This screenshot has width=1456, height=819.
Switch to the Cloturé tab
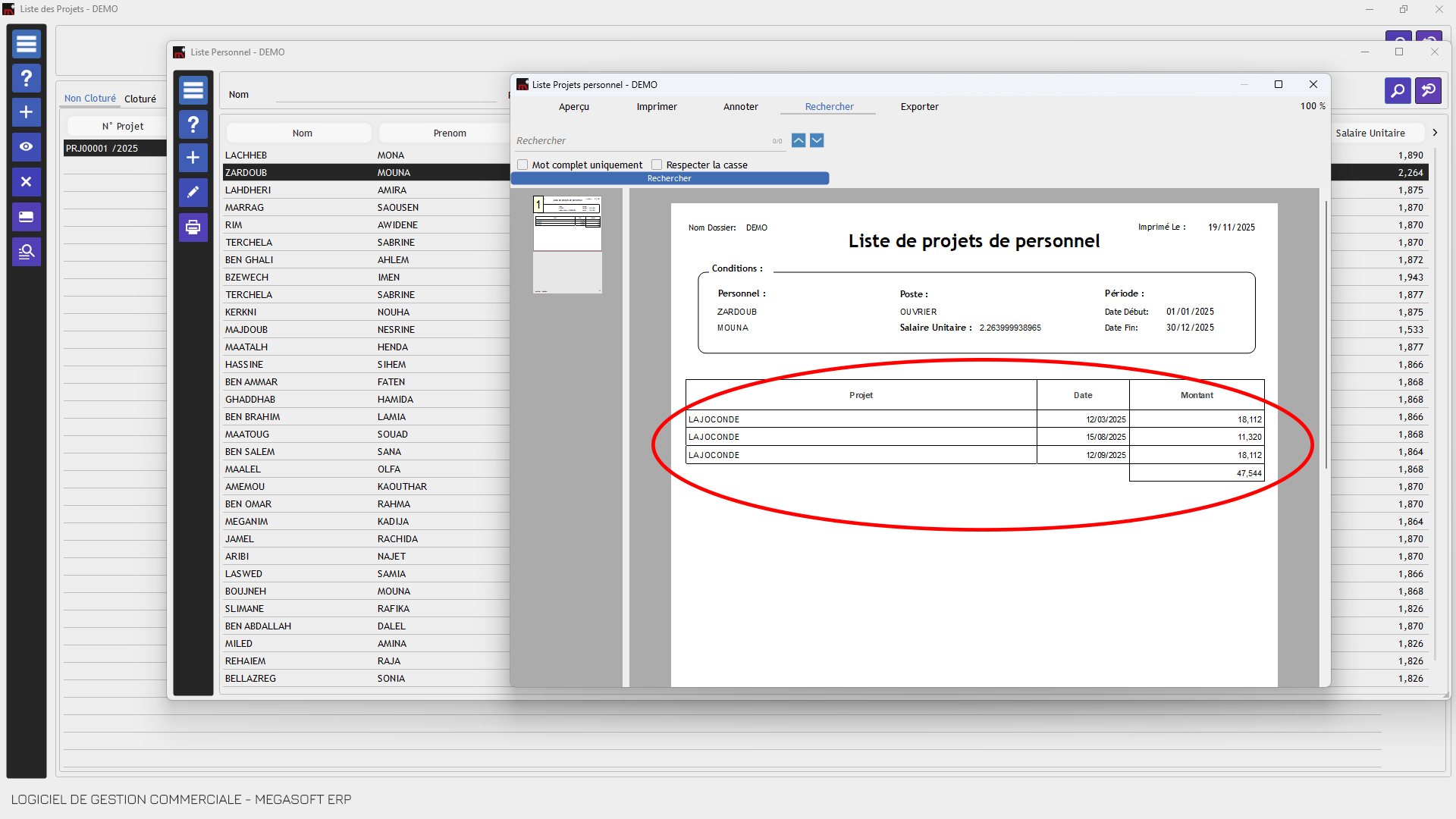[x=140, y=99]
